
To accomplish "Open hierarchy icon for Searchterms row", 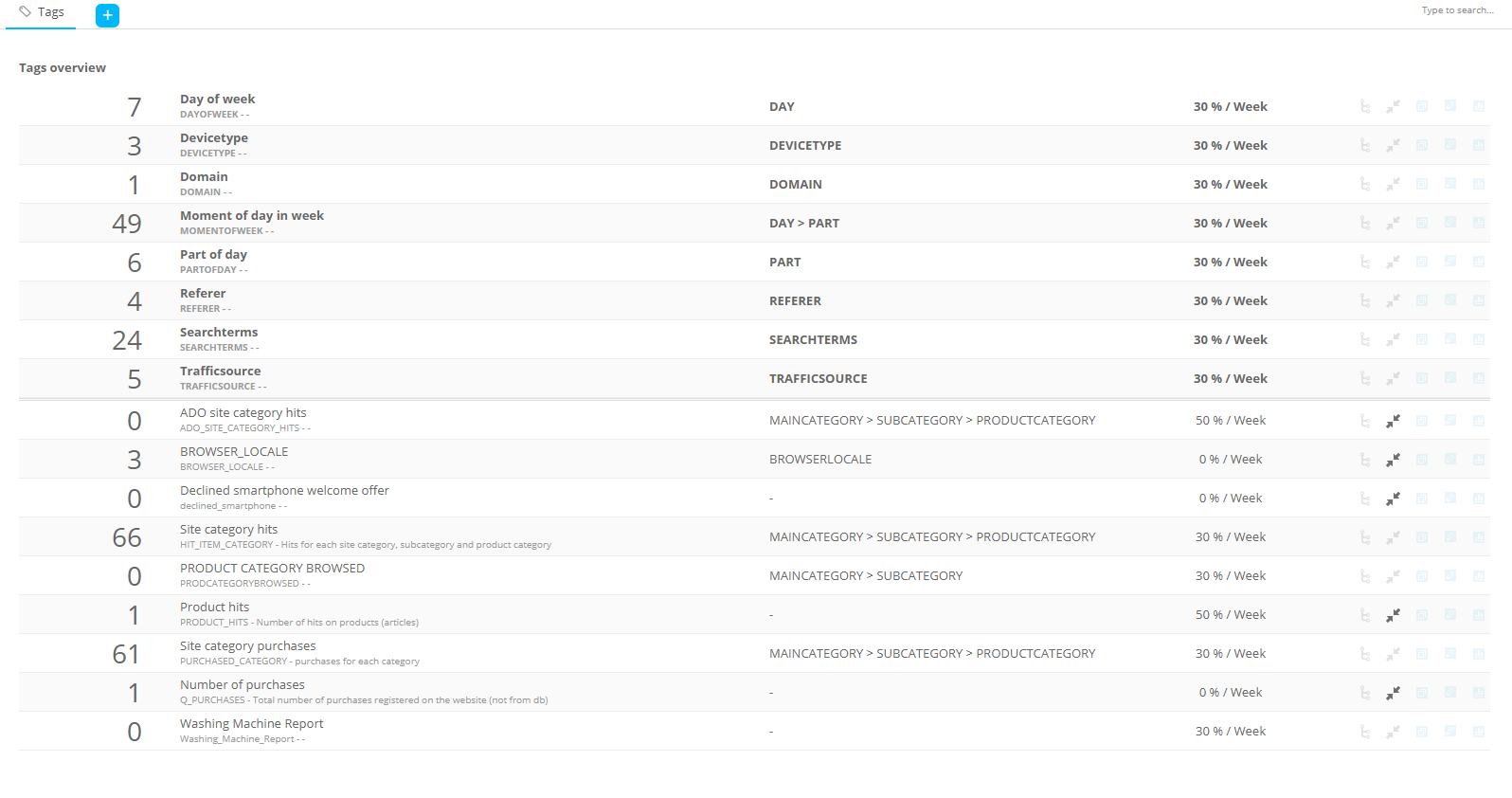I will 1365,340.
